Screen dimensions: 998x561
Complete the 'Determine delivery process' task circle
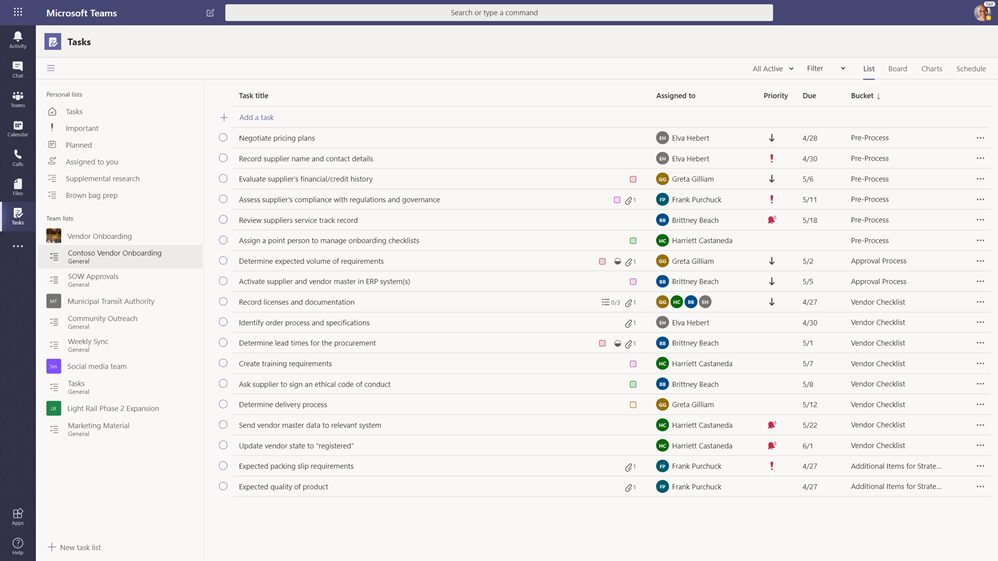223,404
